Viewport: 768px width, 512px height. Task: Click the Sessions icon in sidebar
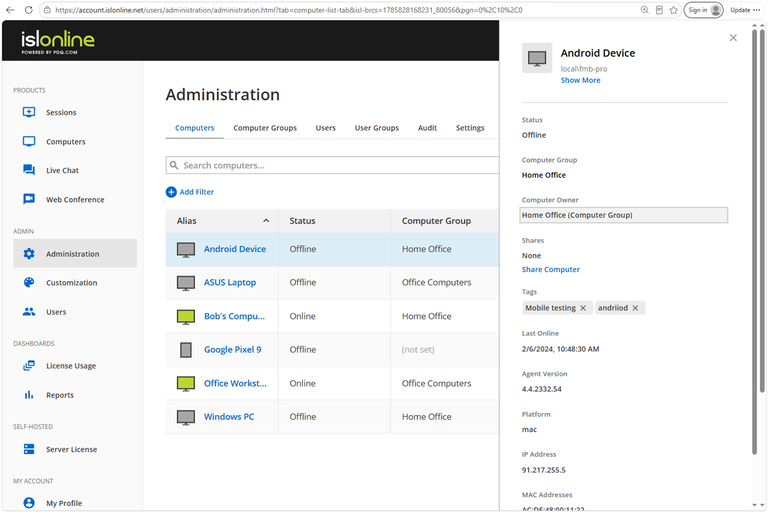tap(29, 112)
